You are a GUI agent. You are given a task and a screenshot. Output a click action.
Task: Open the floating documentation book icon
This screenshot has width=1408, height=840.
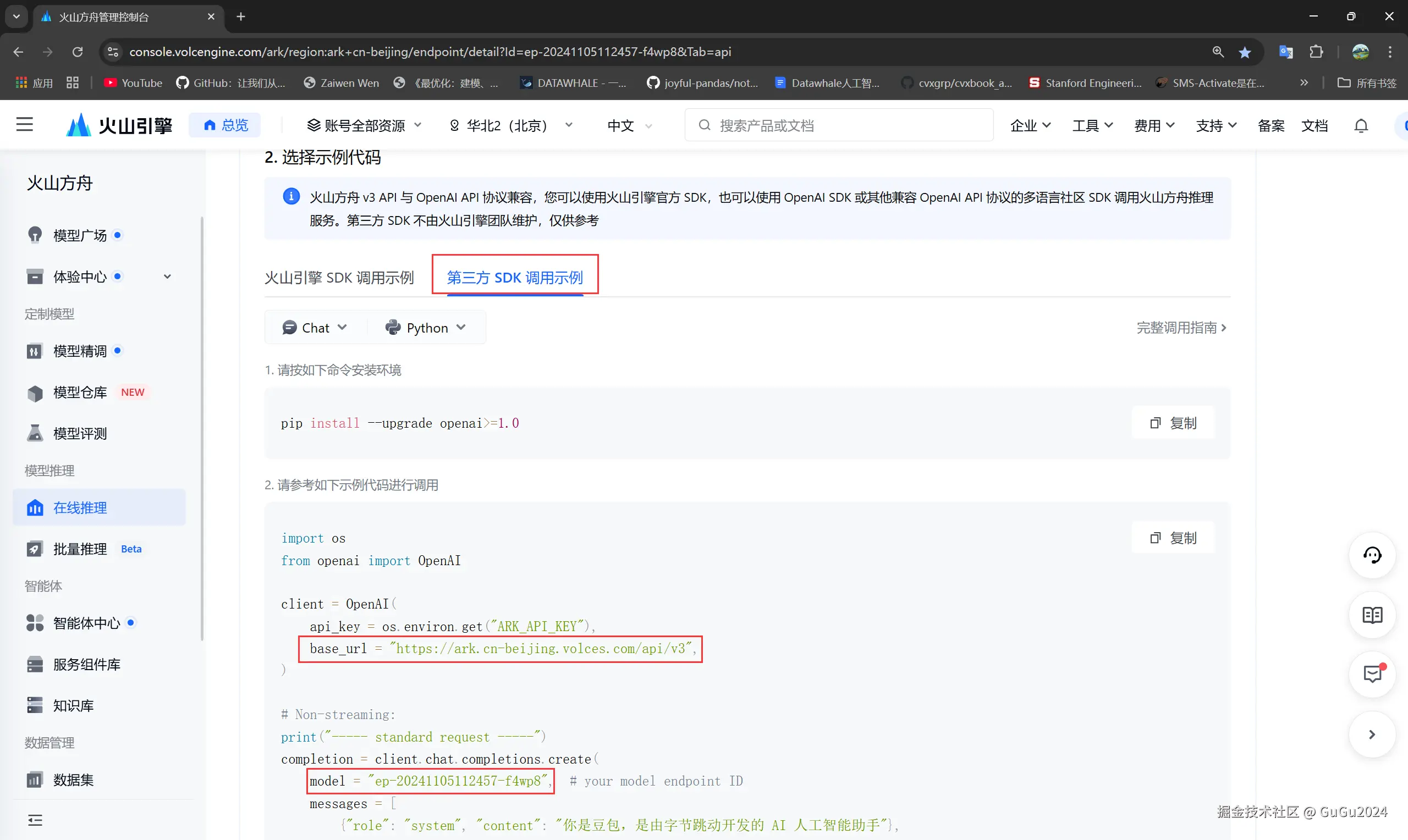[x=1372, y=616]
